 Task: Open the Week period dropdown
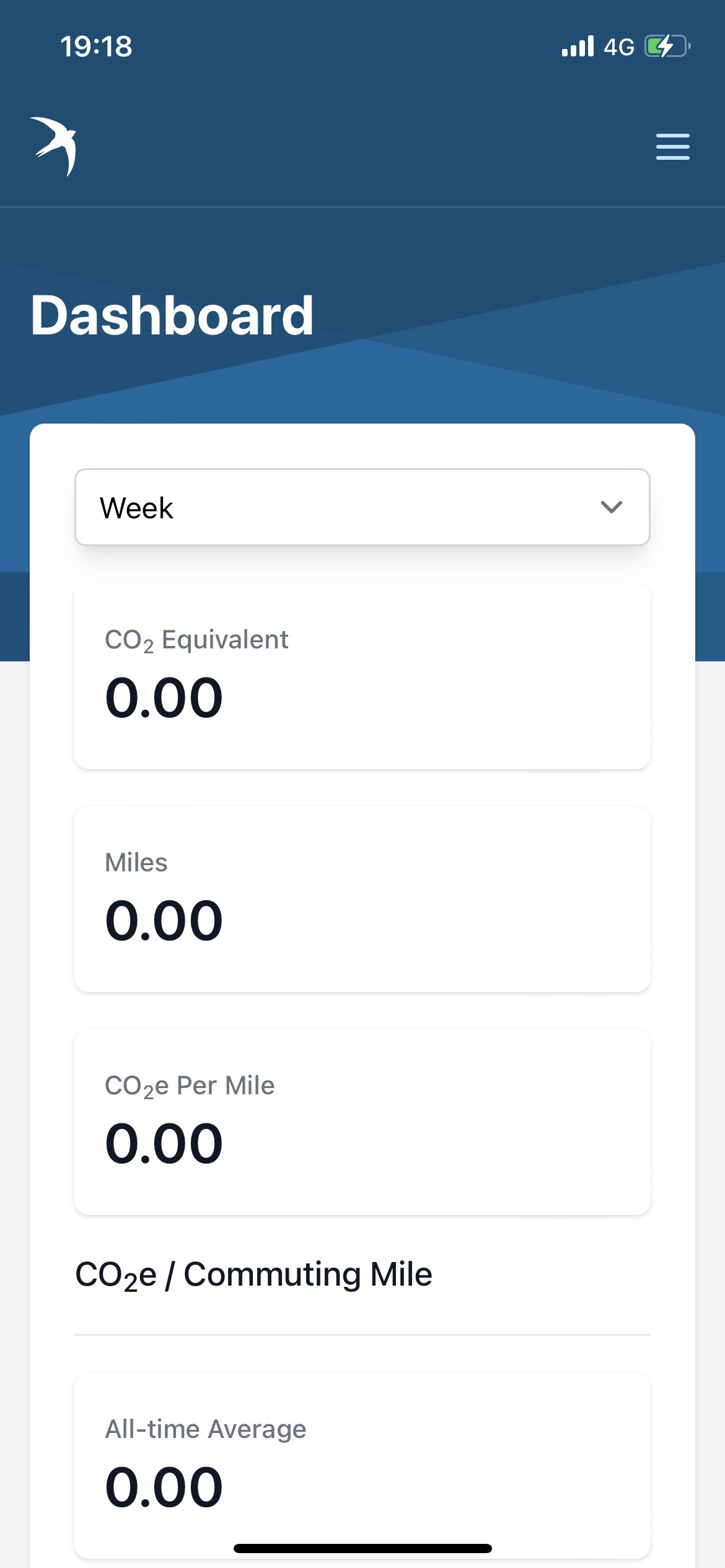(x=362, y=507)
